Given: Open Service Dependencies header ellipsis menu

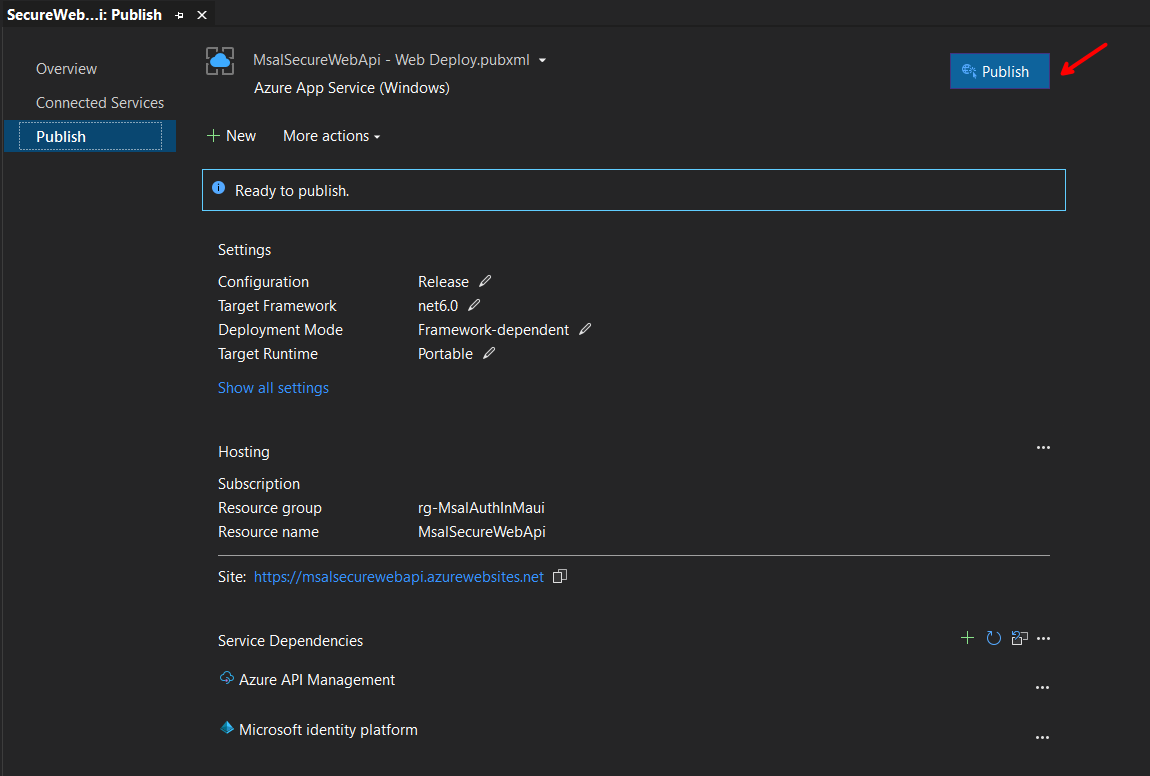Looking at the screenshot, I should click(1044, 639).
